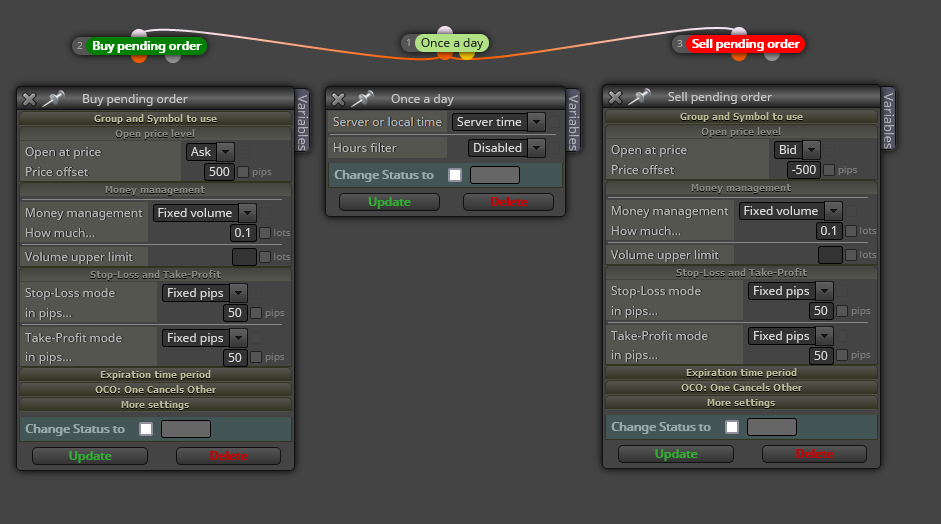Screen dimensions: 941x524
Task: Open the Ask price dropdown in Buy panel
Action: point(210,152)
